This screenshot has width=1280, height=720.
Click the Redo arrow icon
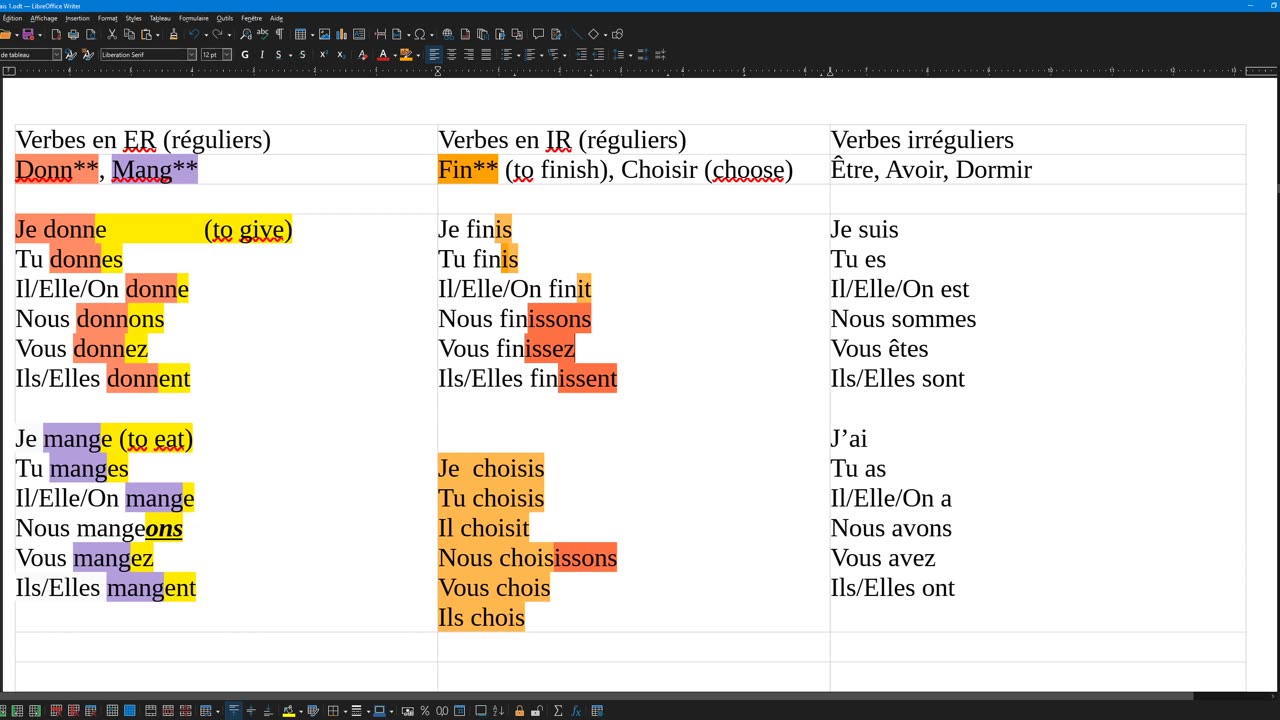pos(219,34)
